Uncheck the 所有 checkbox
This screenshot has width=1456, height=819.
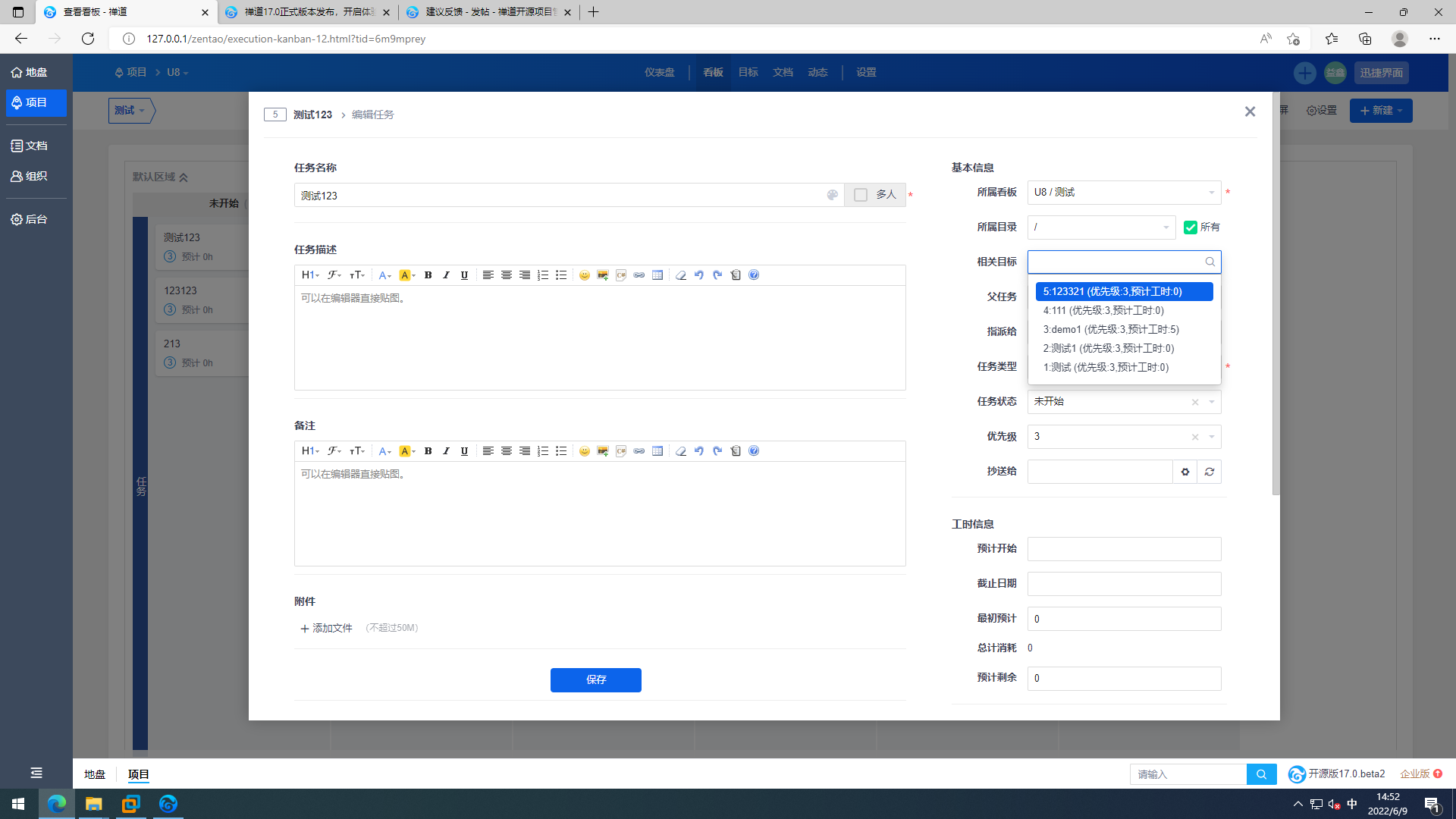pos(1191,227)
